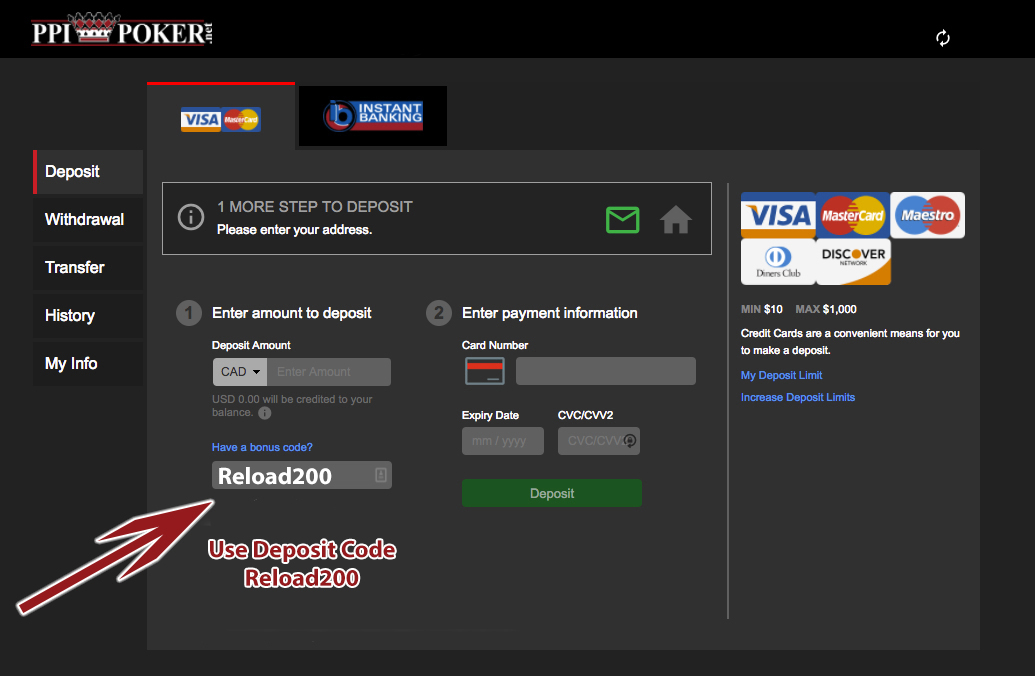Viewport: 1035px width, 676px height.
Task: Click the '1 MORE STEP TO DEPOSIT' heading
Action: point(315,207)
